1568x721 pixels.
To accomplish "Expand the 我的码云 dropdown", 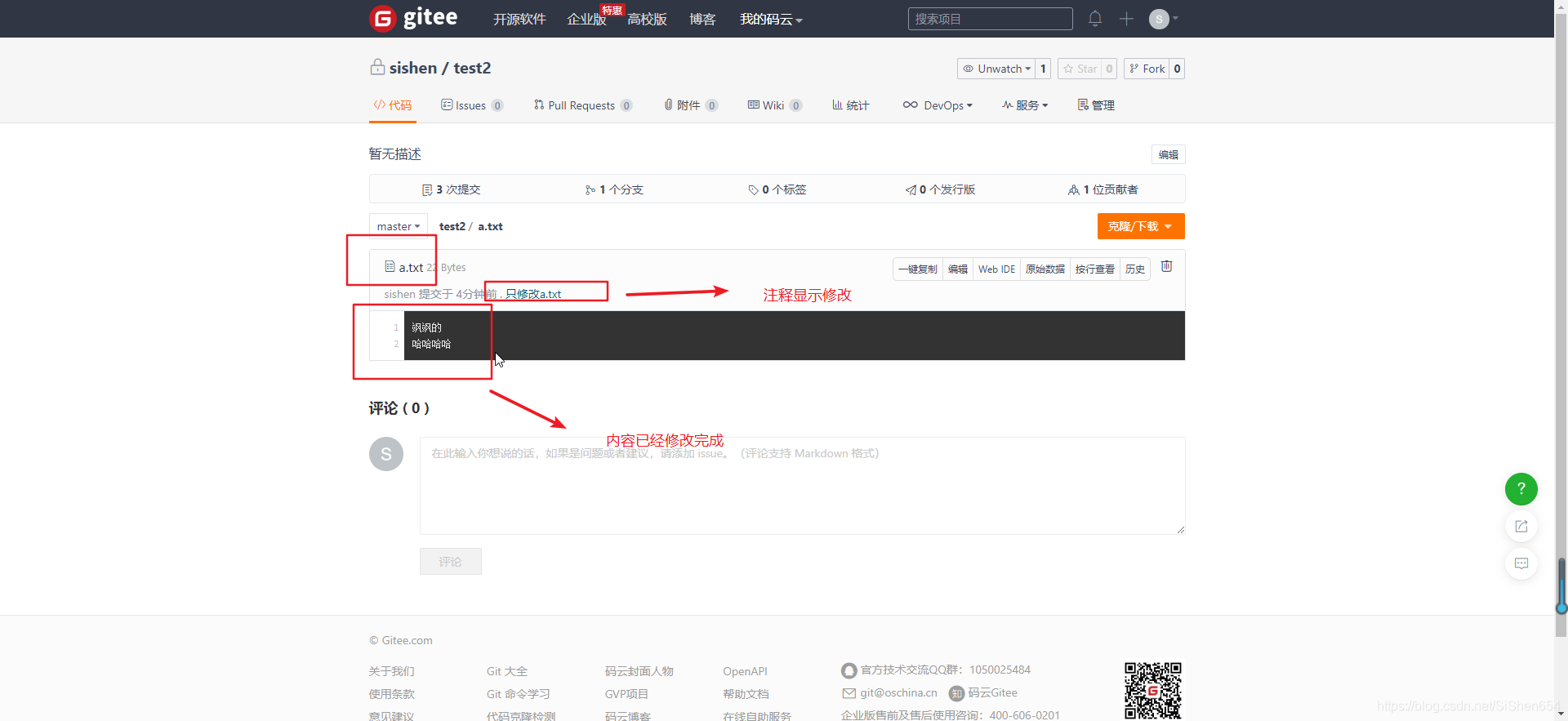I will point(771,19).
